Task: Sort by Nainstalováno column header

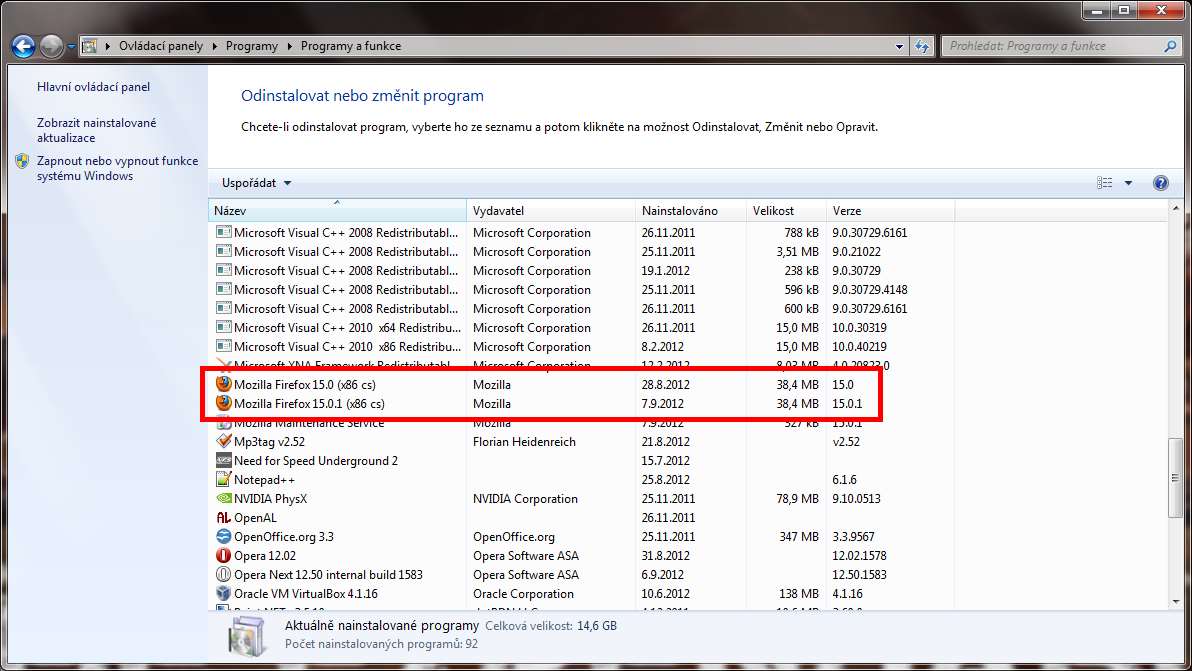Action: tap(690, 210)
